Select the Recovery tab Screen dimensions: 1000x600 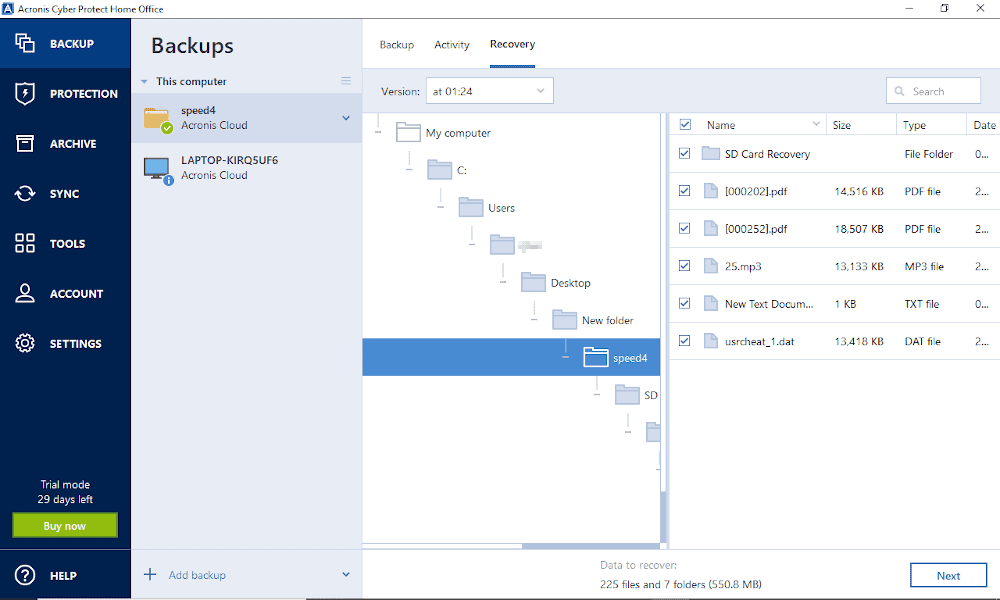[512, 44]
